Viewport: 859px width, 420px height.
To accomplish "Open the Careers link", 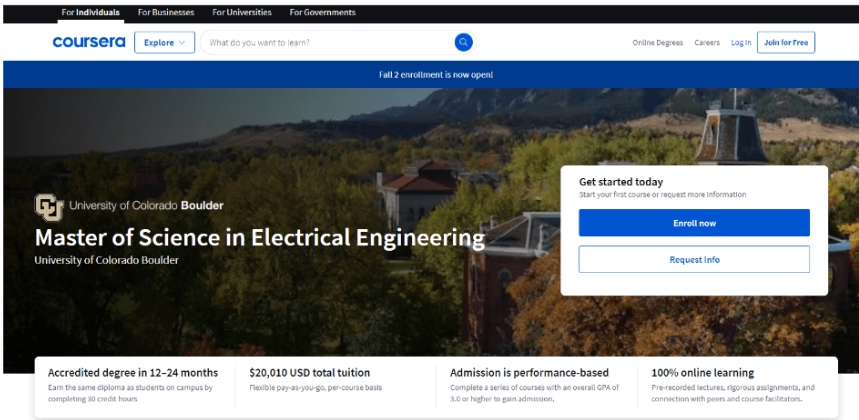I will 707,43.
